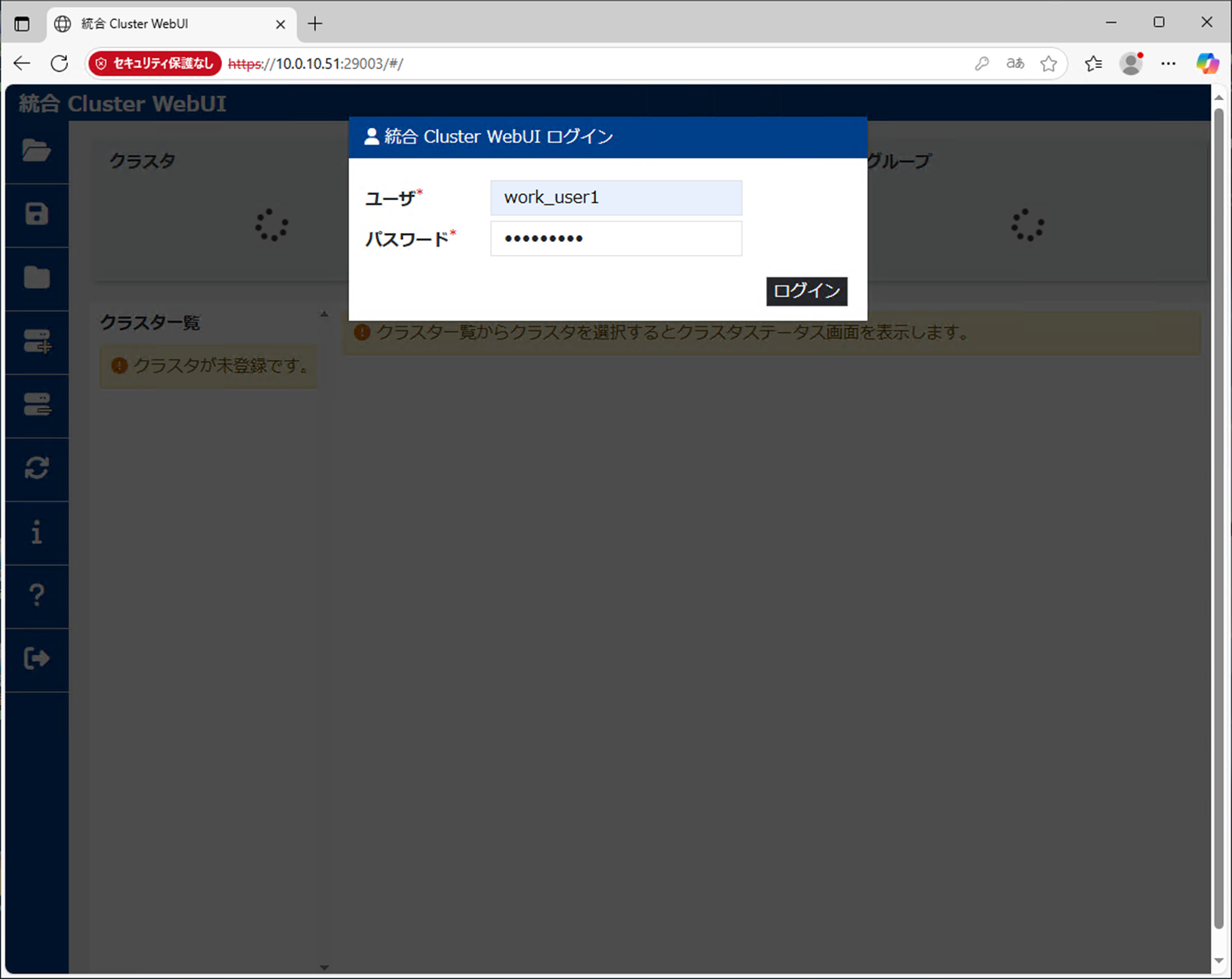Open a new browser tab
Image resolution: width=1232 pixels, height=979 pixels.
click(x=315, y=23)
